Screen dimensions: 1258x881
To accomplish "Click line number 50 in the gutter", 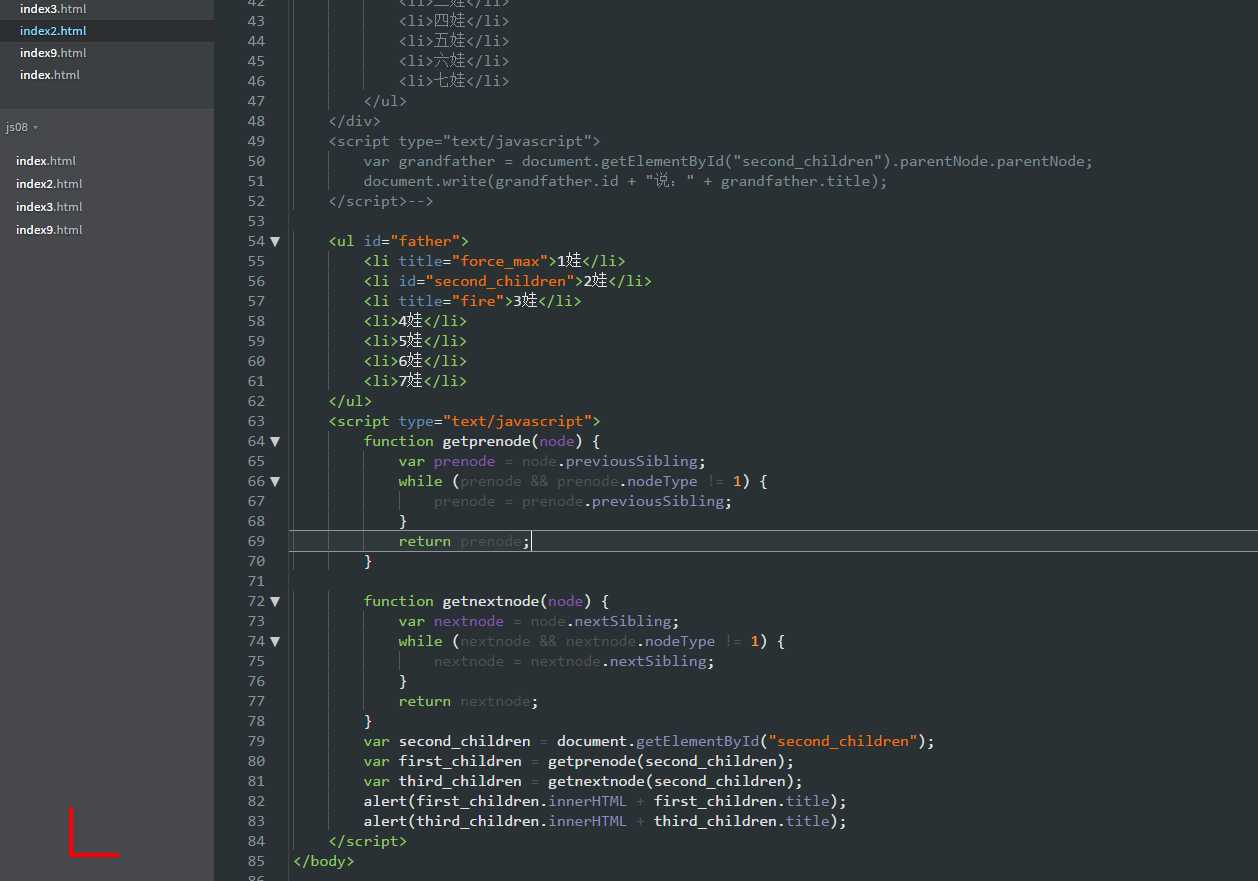I will click(x=255, y=161).
